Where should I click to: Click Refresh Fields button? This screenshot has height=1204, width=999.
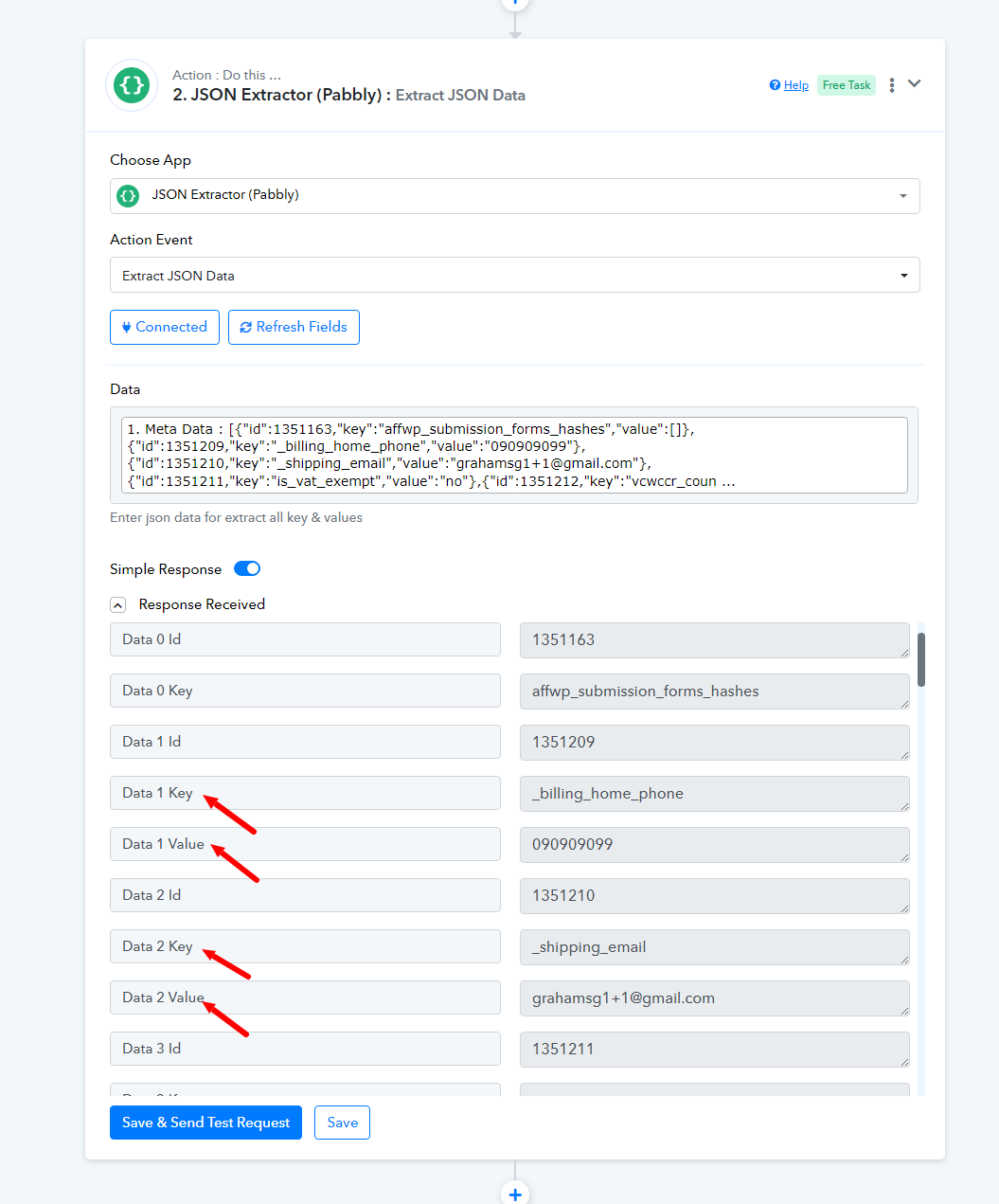(294, 327)
